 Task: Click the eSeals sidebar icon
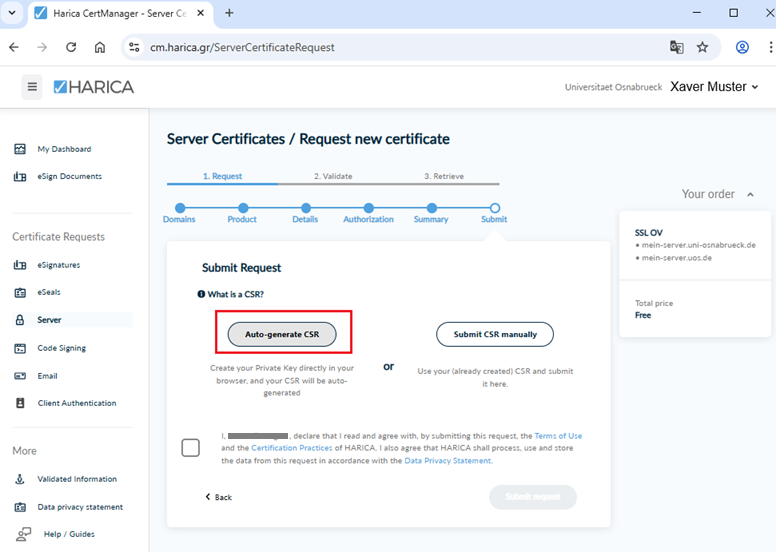click(20, 293)
